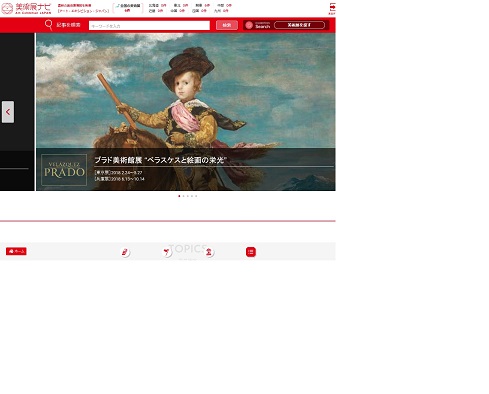Click the red ホーム home button
Image resolution: width=489 pixels, height=394 pixels.
click(16, 251)
